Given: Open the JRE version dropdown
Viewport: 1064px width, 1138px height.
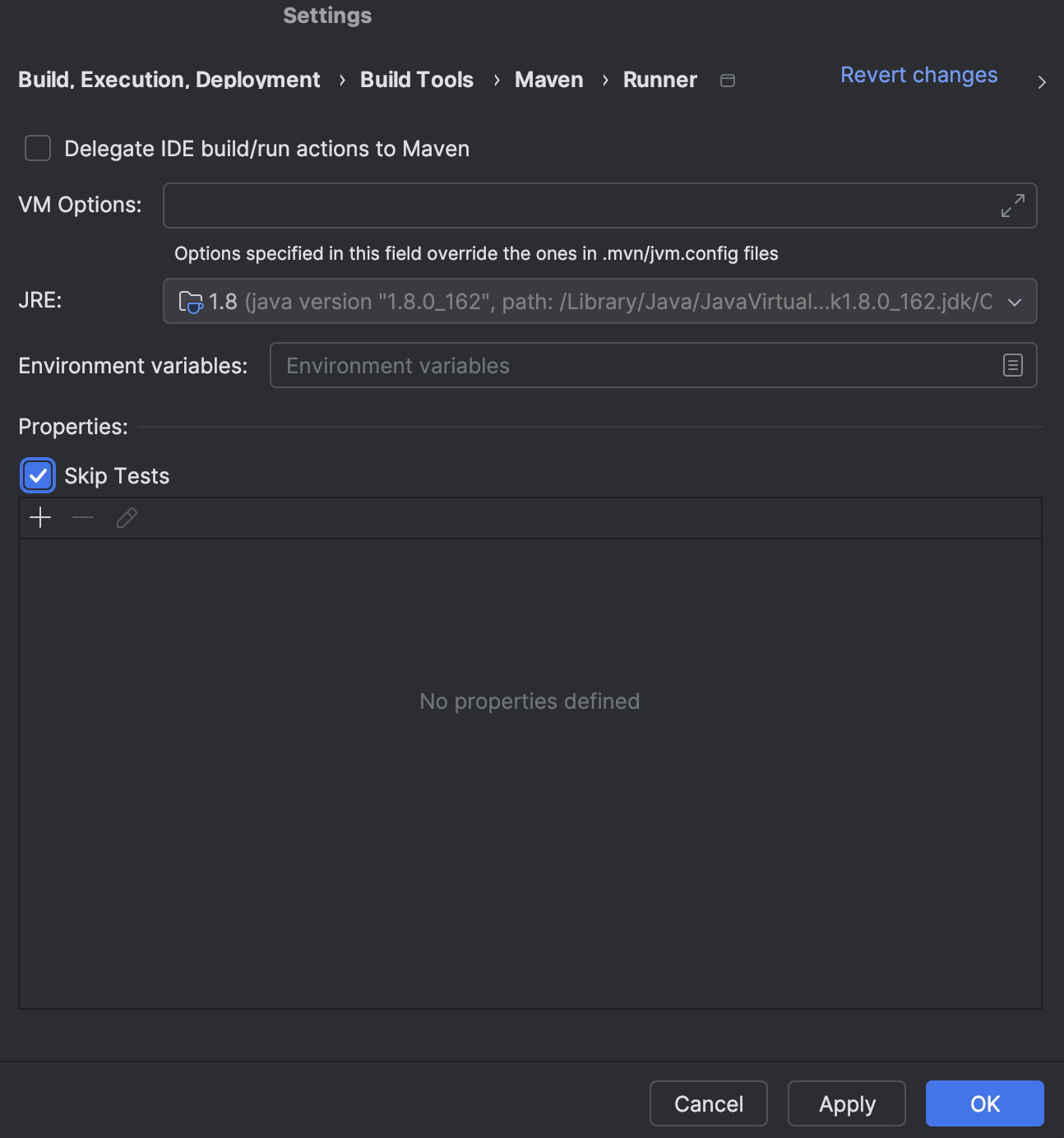Looking at the screenshot, I should (x=1015, y=302).
